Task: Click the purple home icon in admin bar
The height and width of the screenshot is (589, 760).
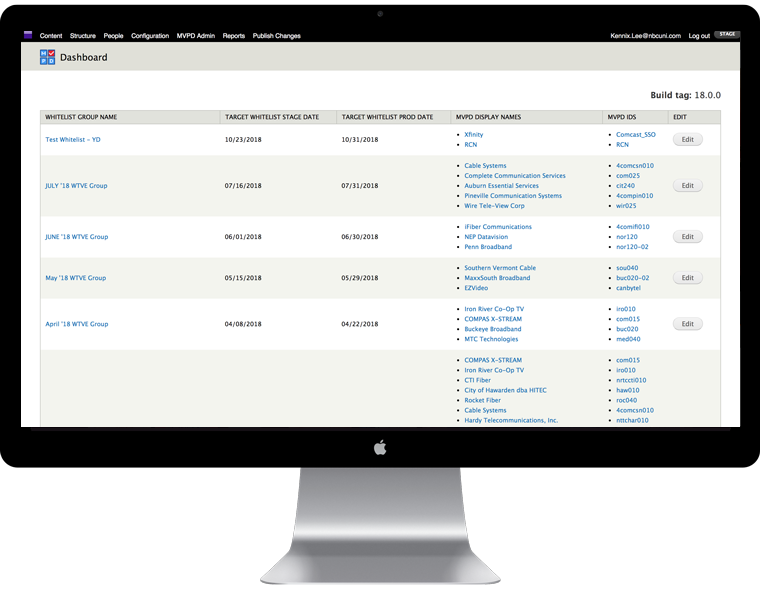Action: click(28, 35)
